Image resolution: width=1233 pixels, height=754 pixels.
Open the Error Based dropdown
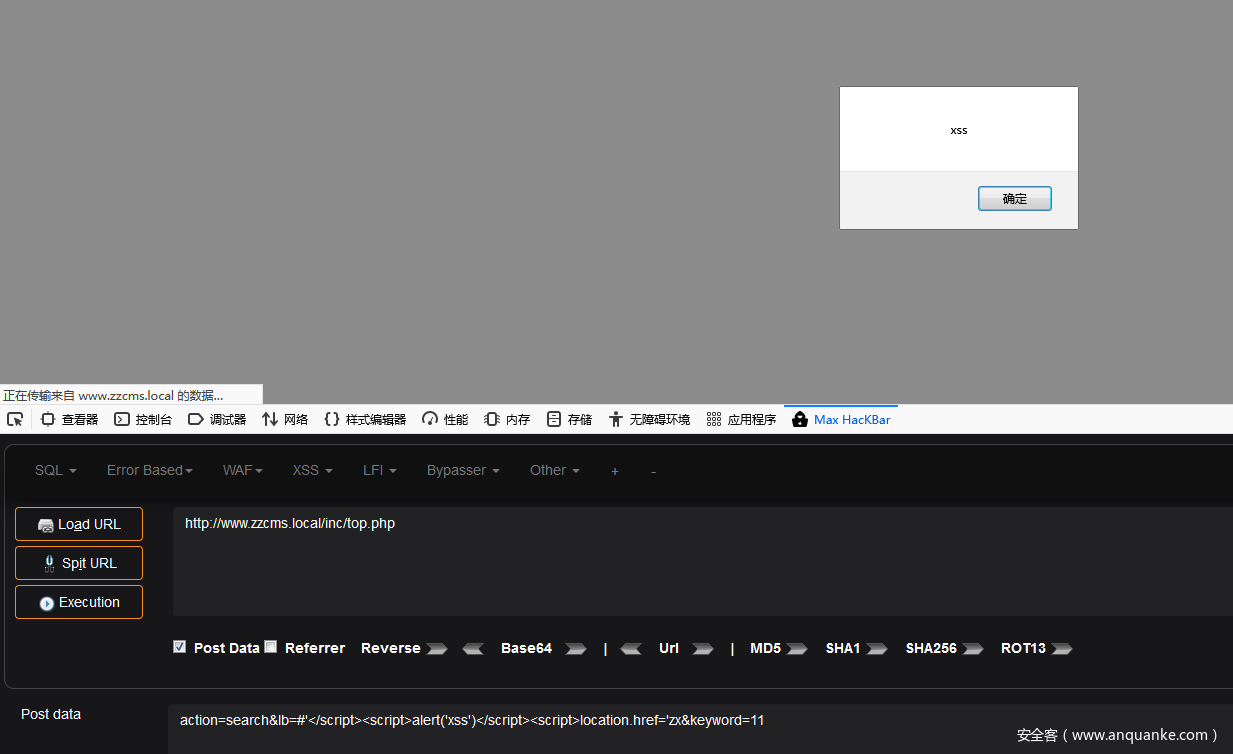[x=149, y=470]
